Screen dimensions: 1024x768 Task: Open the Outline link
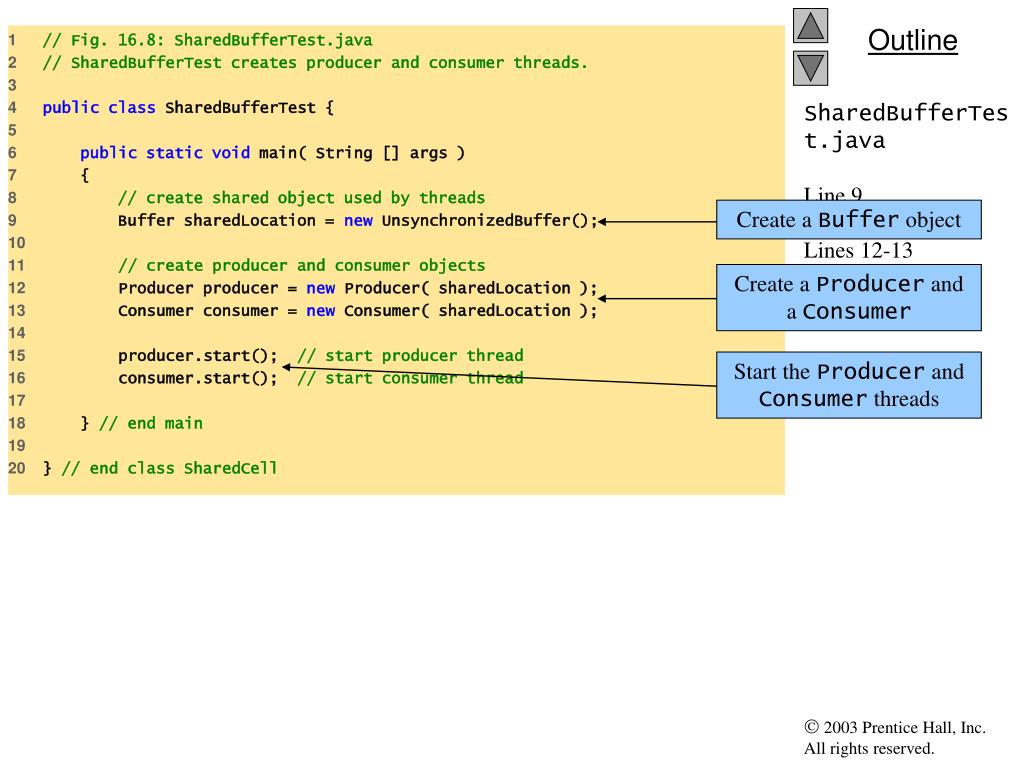tap(912, 41)
